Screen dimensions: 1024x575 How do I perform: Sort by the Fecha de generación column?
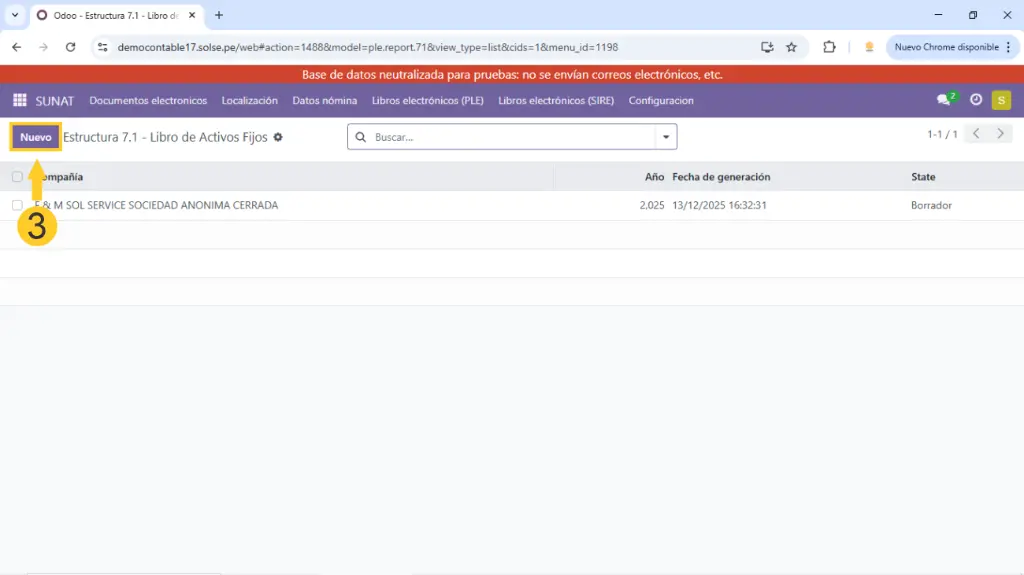click(721, 177)
